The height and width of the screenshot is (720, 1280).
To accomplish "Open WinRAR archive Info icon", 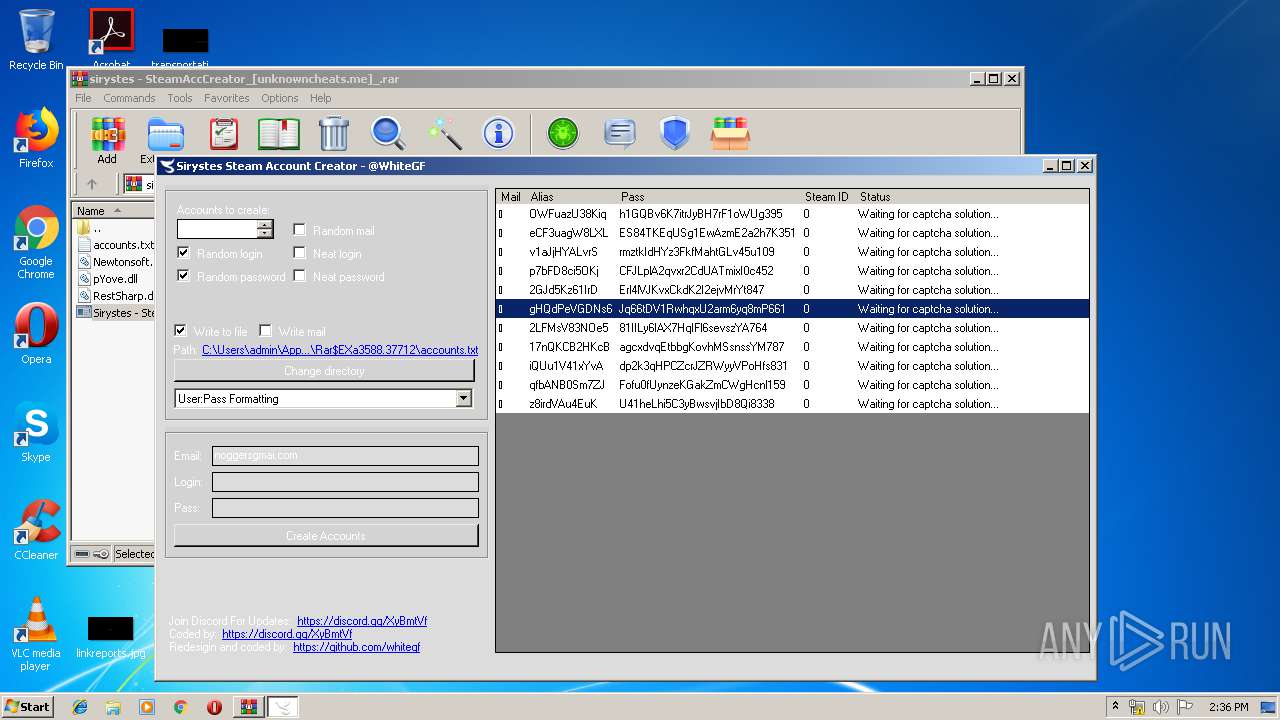I will point(498,134).
